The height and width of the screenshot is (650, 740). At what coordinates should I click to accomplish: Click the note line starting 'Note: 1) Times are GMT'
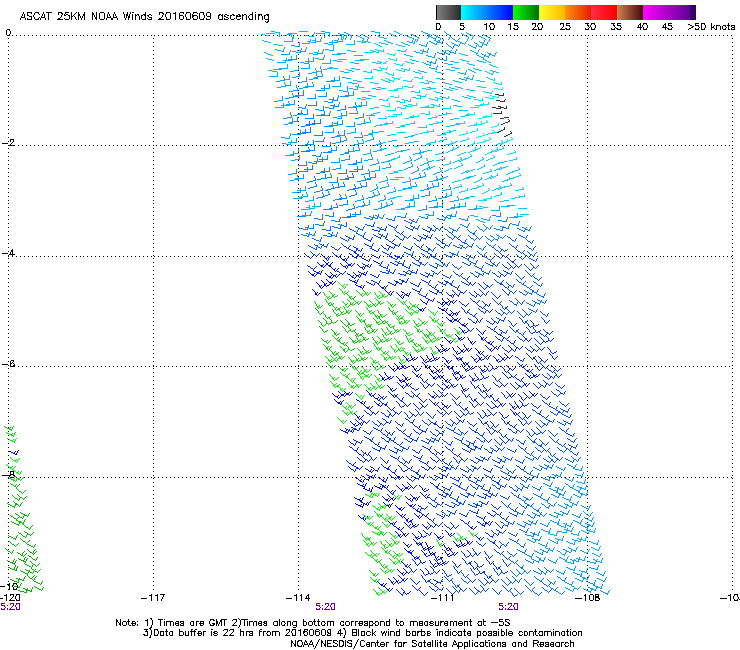(x=313, y=623)
